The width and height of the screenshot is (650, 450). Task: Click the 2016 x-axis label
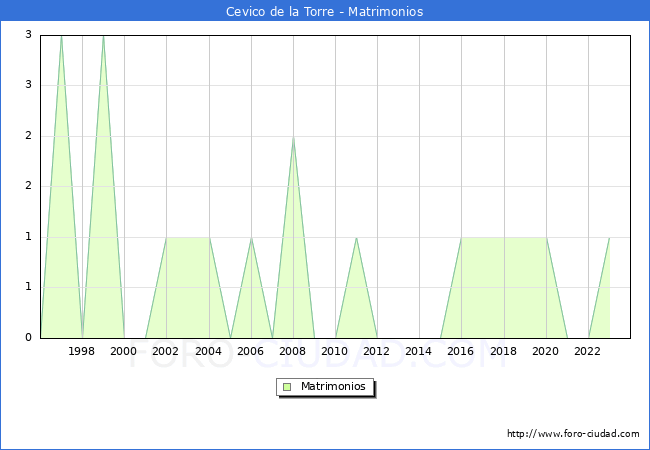point(461,351)
